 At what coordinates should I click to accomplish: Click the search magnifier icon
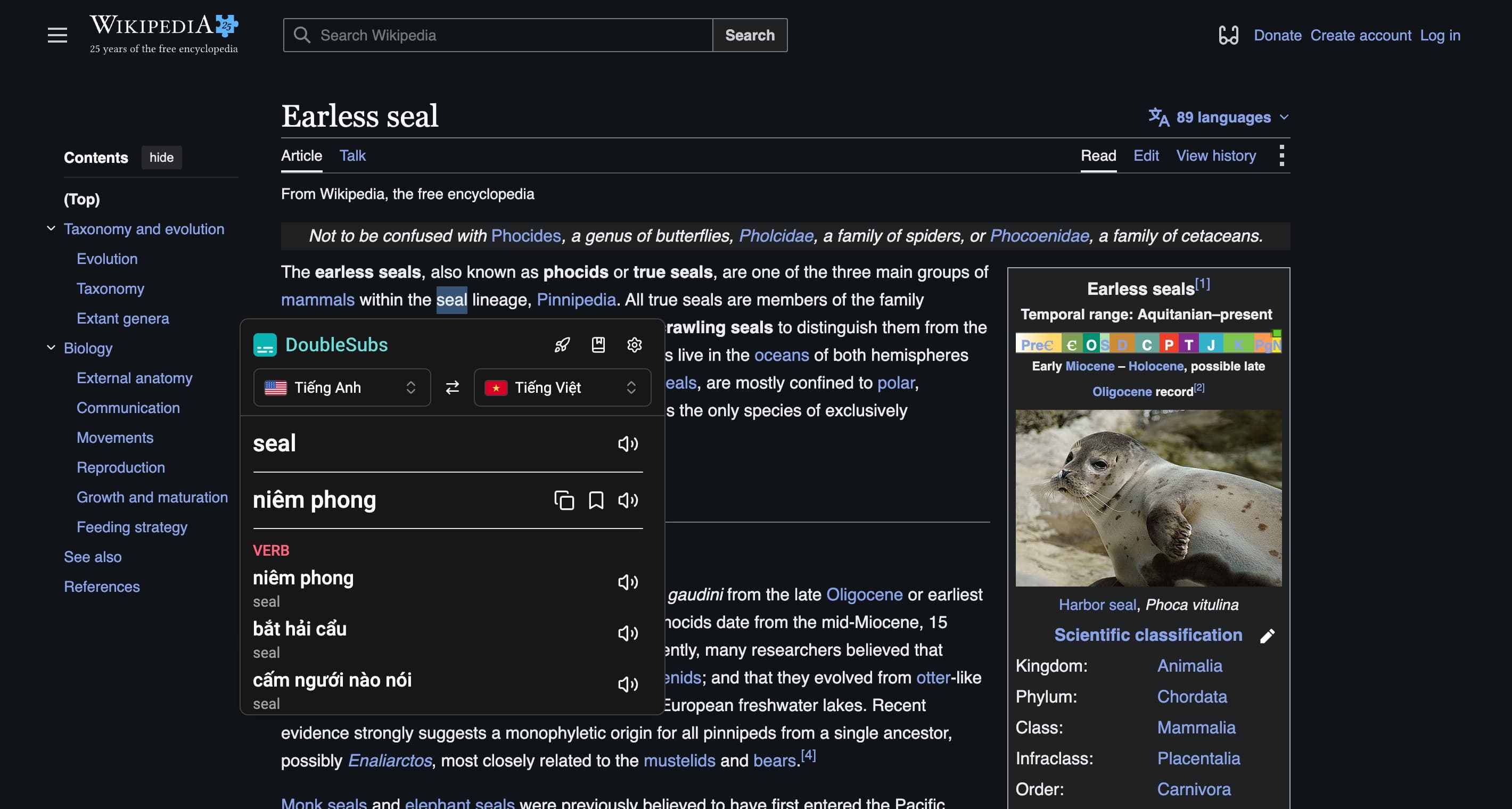tap(302, 35)
